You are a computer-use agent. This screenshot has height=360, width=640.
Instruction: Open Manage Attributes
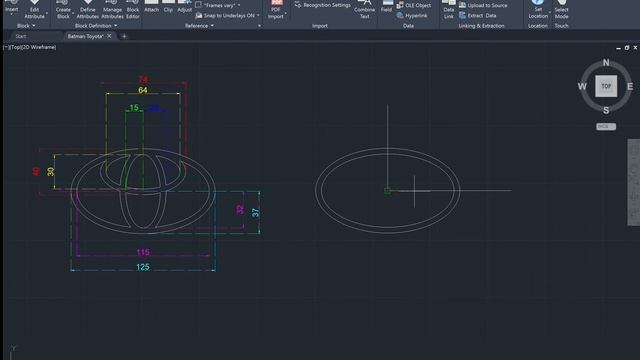pos(112,10)
